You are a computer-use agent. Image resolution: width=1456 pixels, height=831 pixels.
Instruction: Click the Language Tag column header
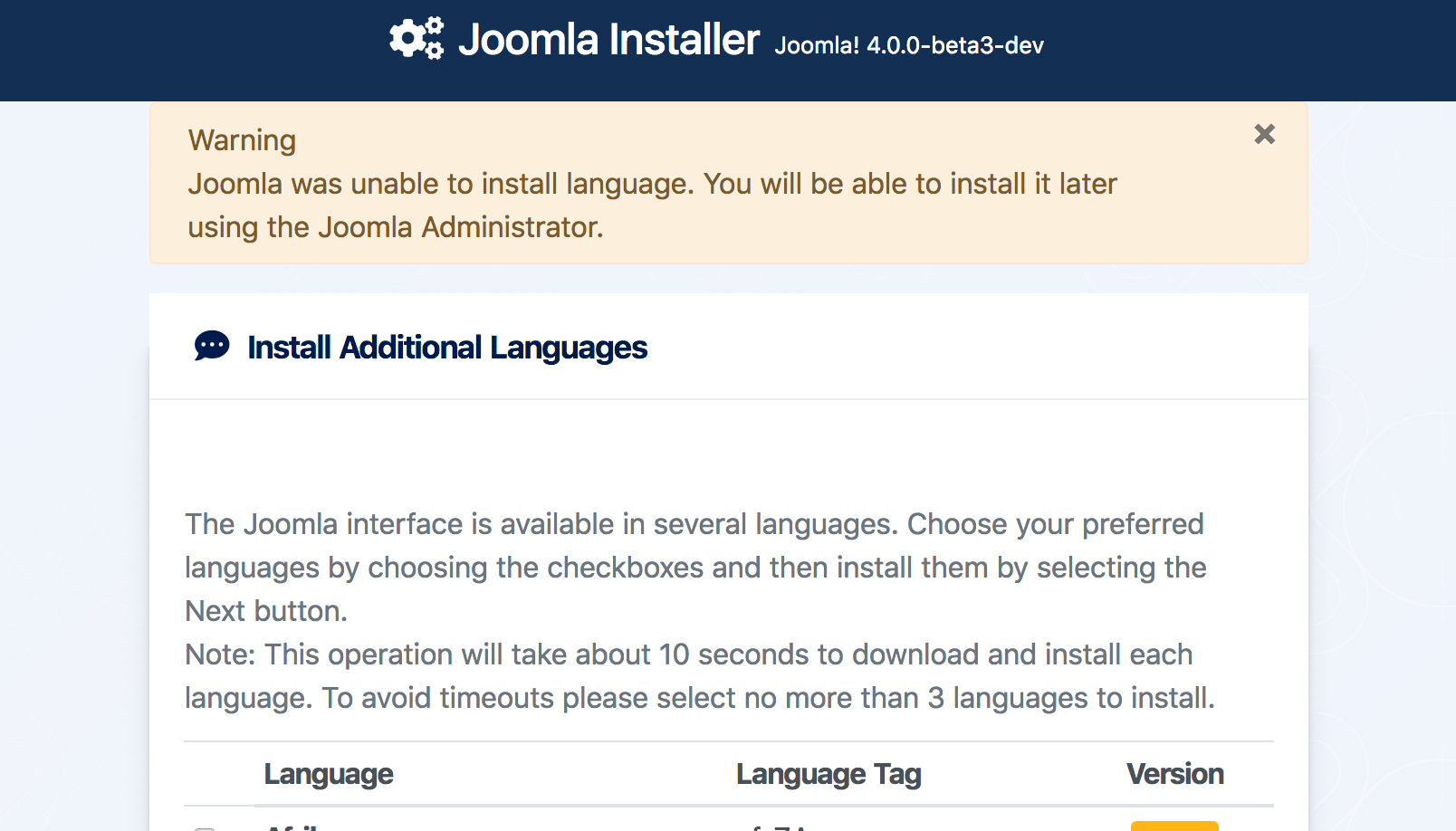pos(829,774)
